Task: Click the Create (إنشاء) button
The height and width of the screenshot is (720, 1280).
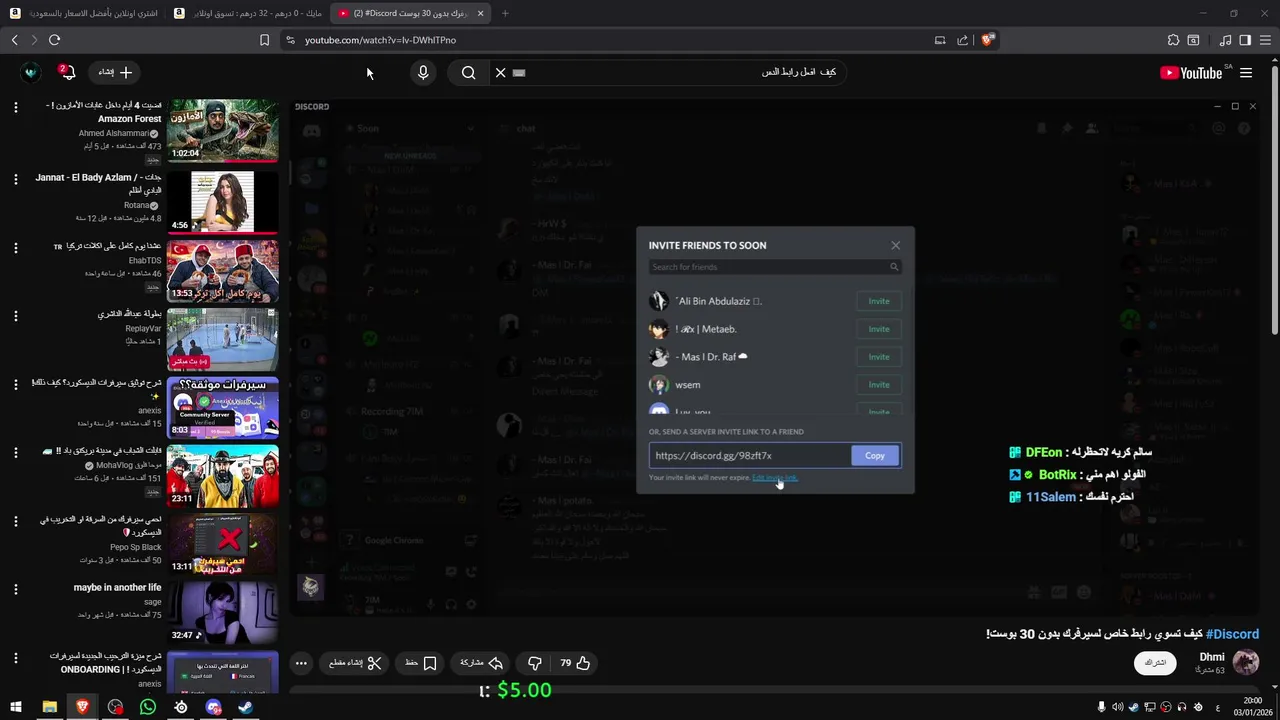Action: (114, 72)
